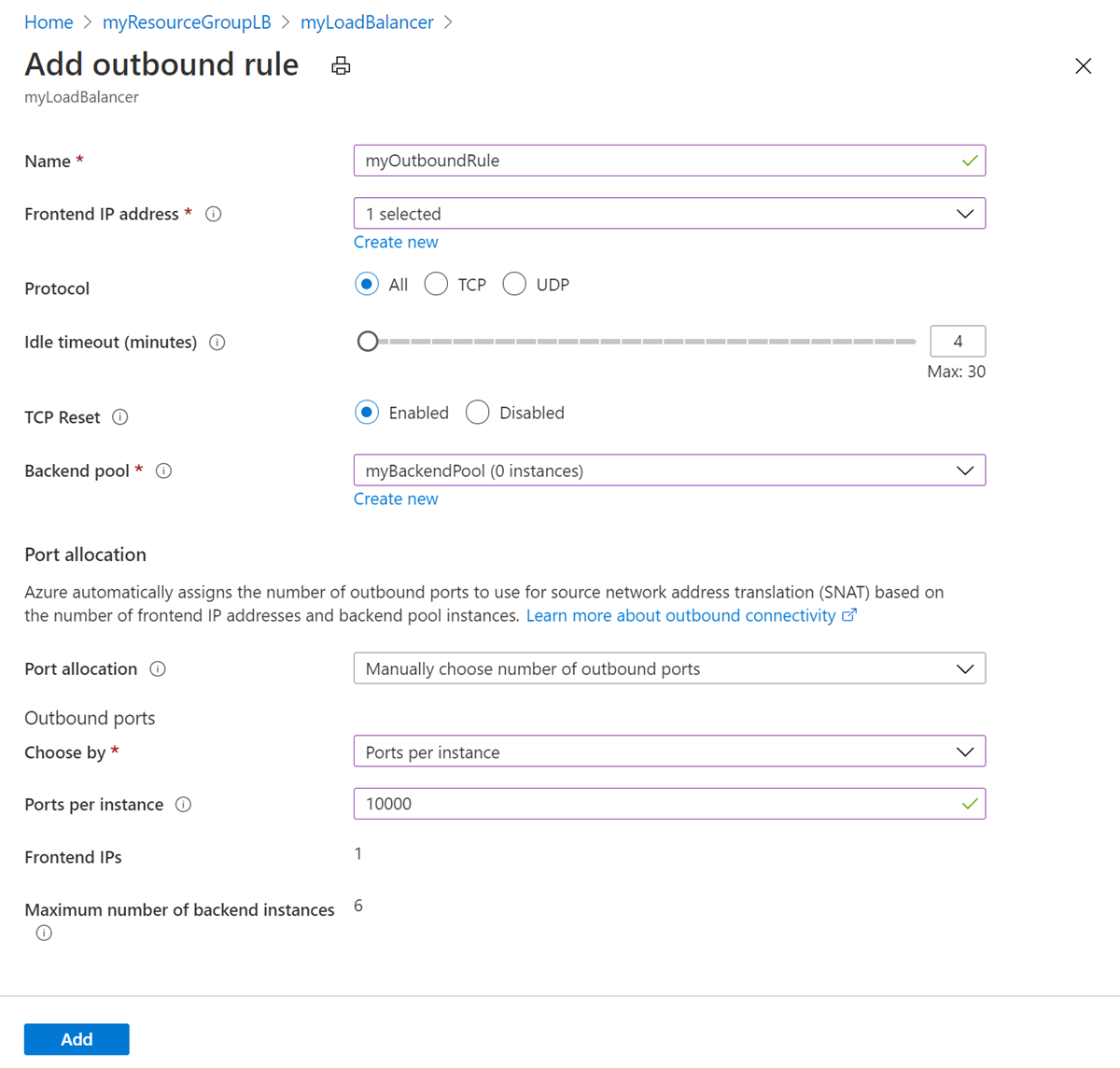Click the Ports per instance input field
This screenshot has height=1068, width=1120.
coord(653,804)
